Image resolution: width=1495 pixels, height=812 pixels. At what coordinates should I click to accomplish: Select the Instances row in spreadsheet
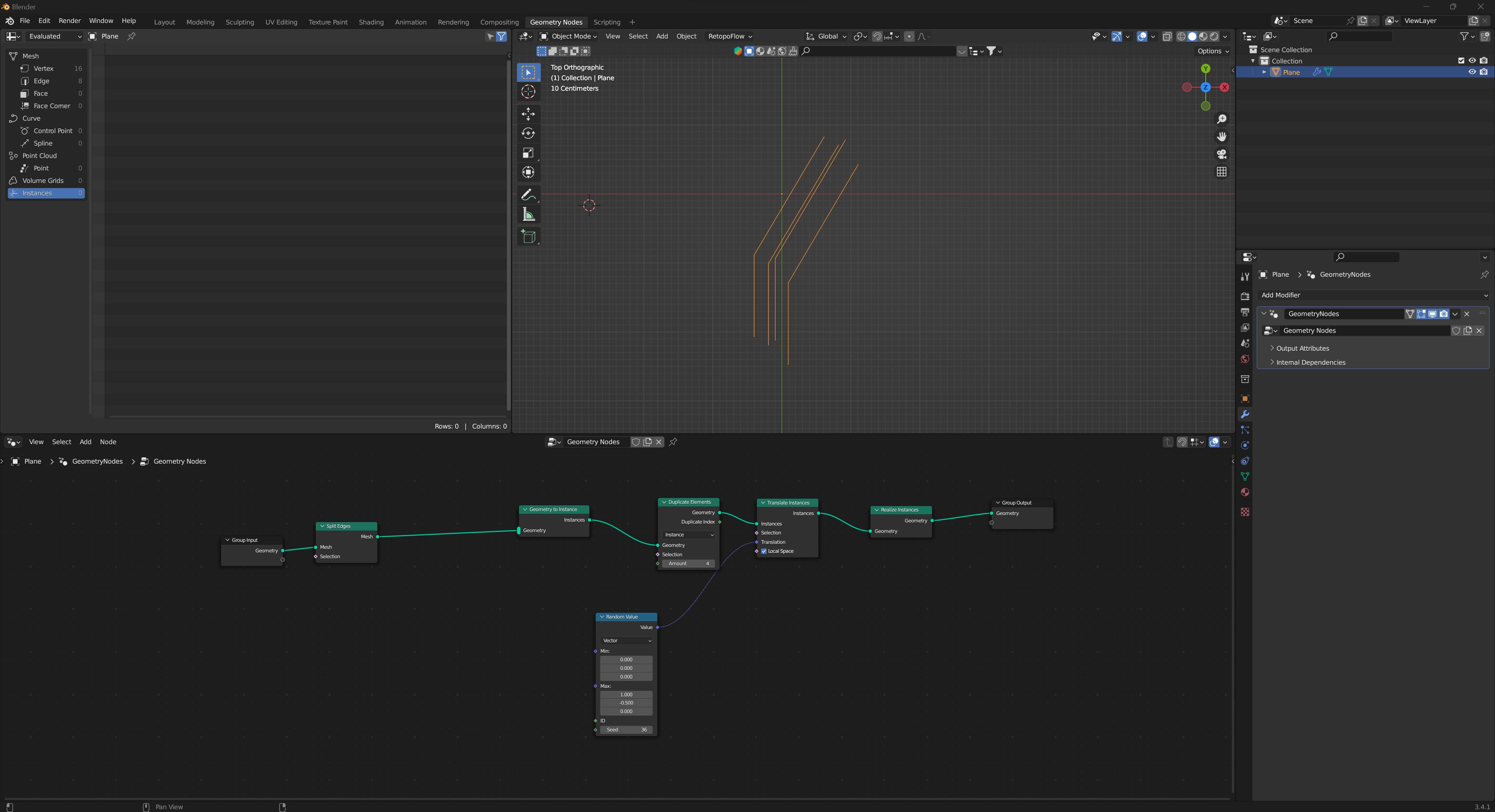click(46, 193)
